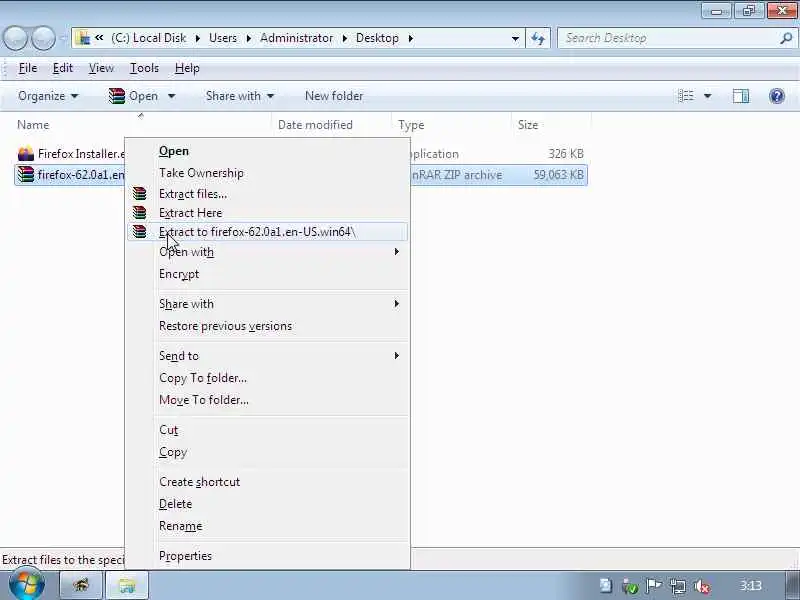Viewport: 800px width, 600px height.
Task: Click the Help question mark icon
Action: [x=777, y=96]
